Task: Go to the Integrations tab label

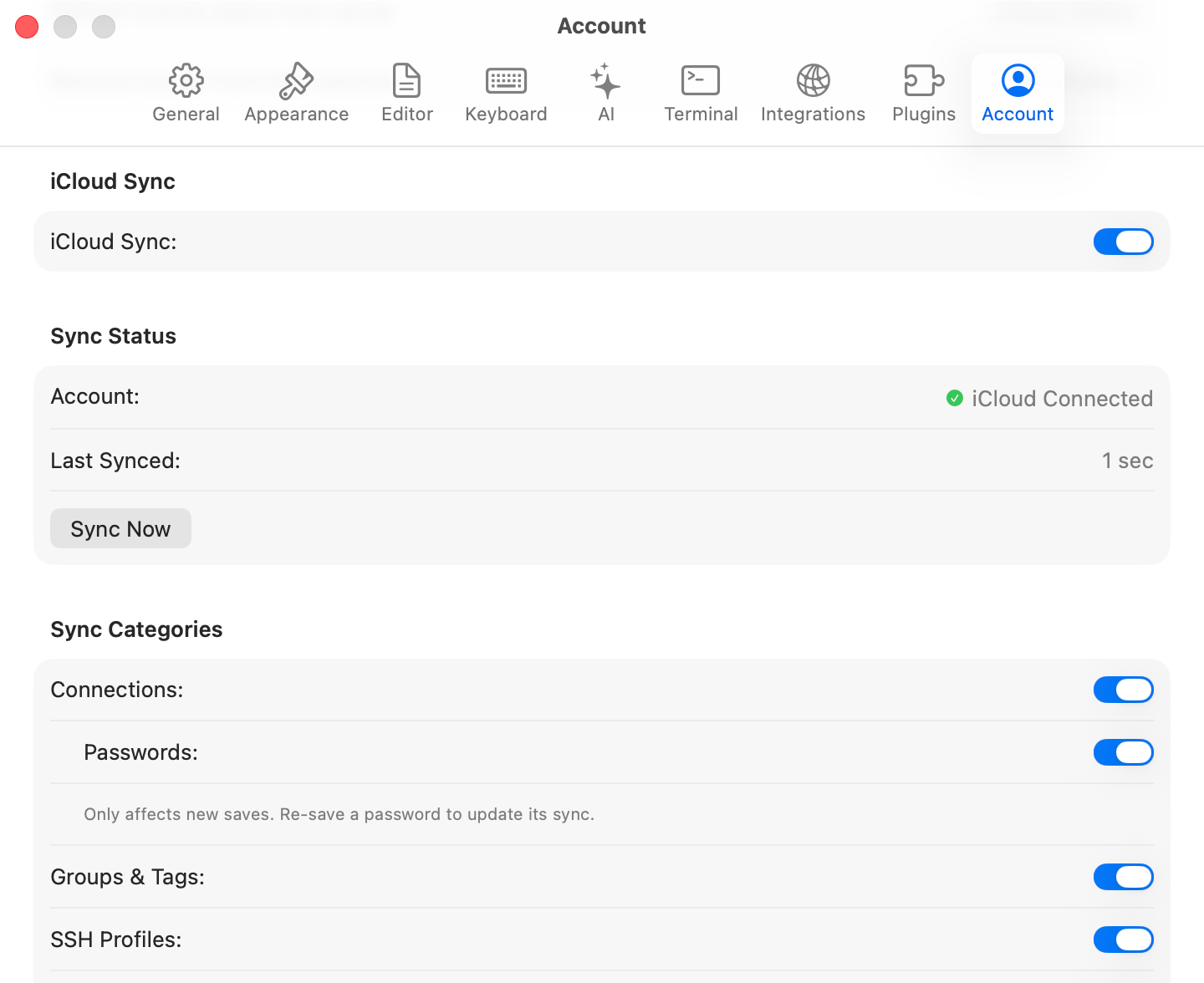Action: (x=813, y=115)
